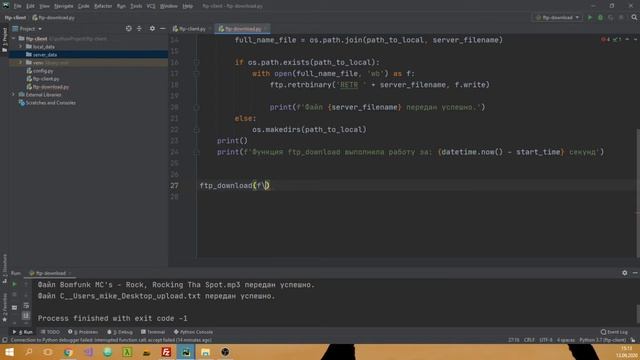Screen dimensions: 640x360
Task: Open the Code menu
Action: click(84, 6)
